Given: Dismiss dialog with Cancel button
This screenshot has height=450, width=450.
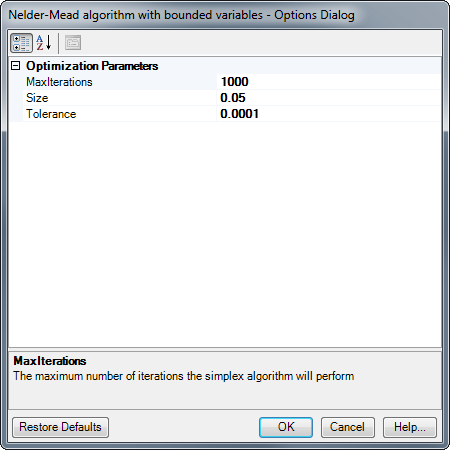Looking at the screenshot, I should click(348, 427).
